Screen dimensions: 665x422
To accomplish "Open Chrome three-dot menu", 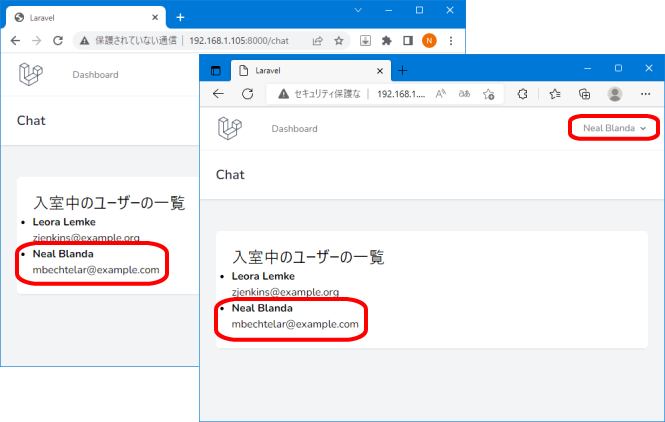I will 451,41.
